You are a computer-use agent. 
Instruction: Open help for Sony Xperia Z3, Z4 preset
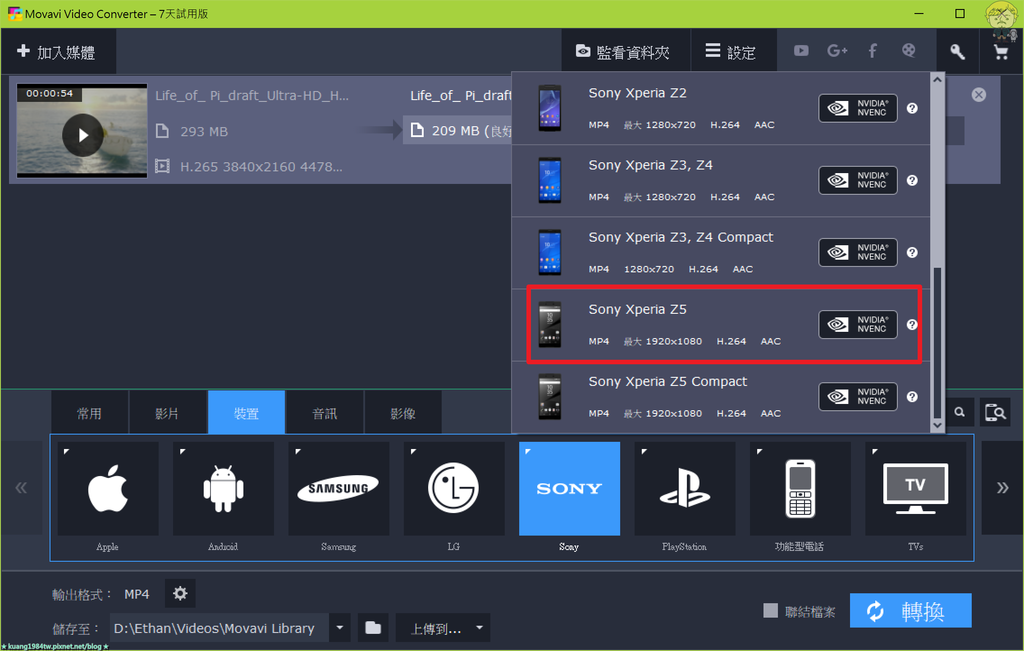pos(912,180)
